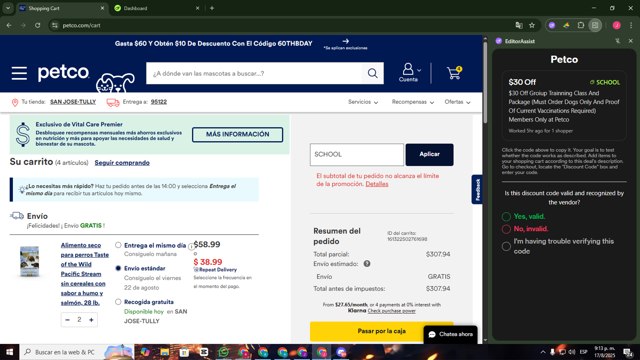Open the Windows Start menu
The width and height of the screenshot is (640, 360).
[9, 352]
